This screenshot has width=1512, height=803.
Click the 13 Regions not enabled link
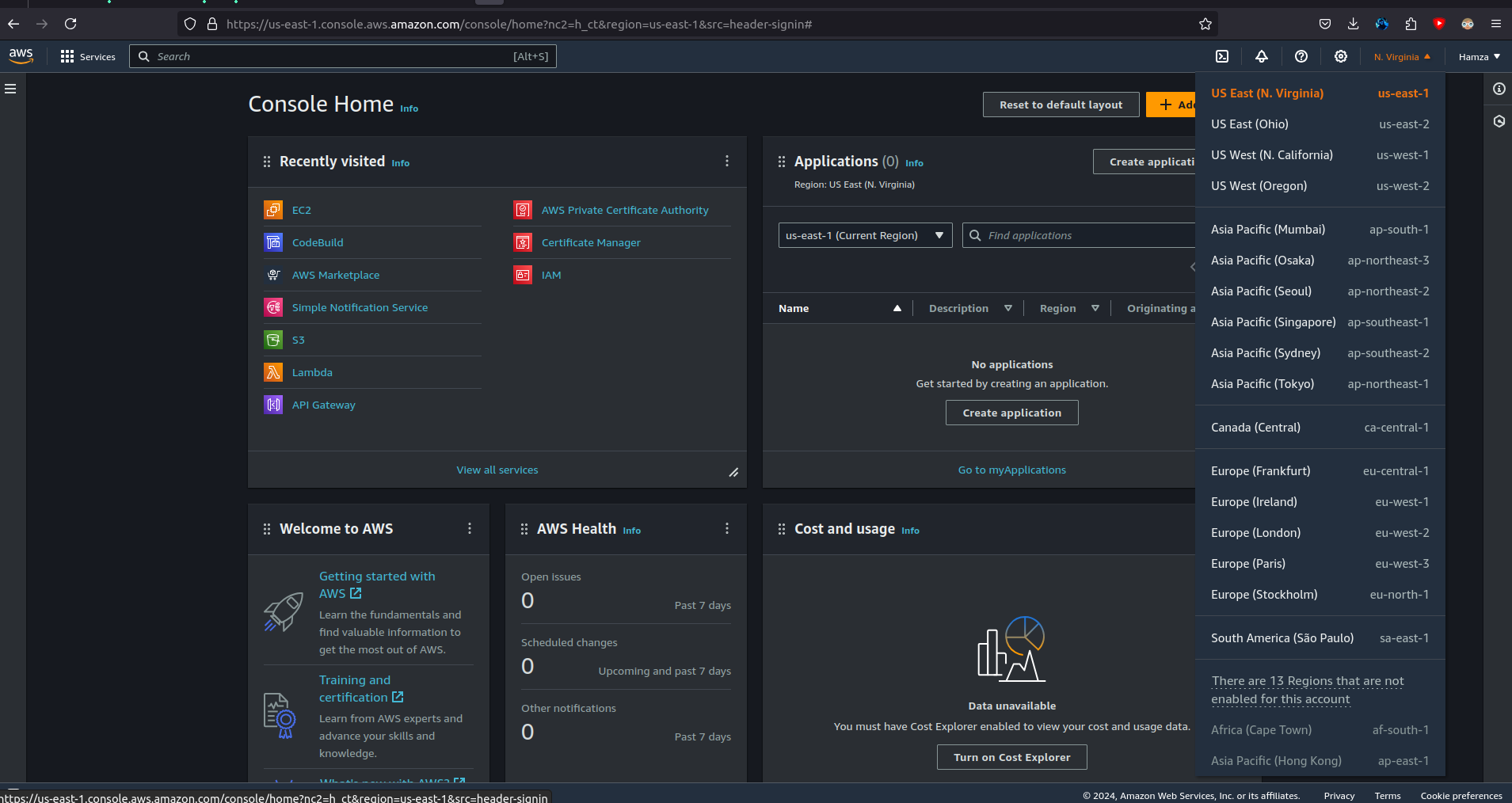(1307, 690)
